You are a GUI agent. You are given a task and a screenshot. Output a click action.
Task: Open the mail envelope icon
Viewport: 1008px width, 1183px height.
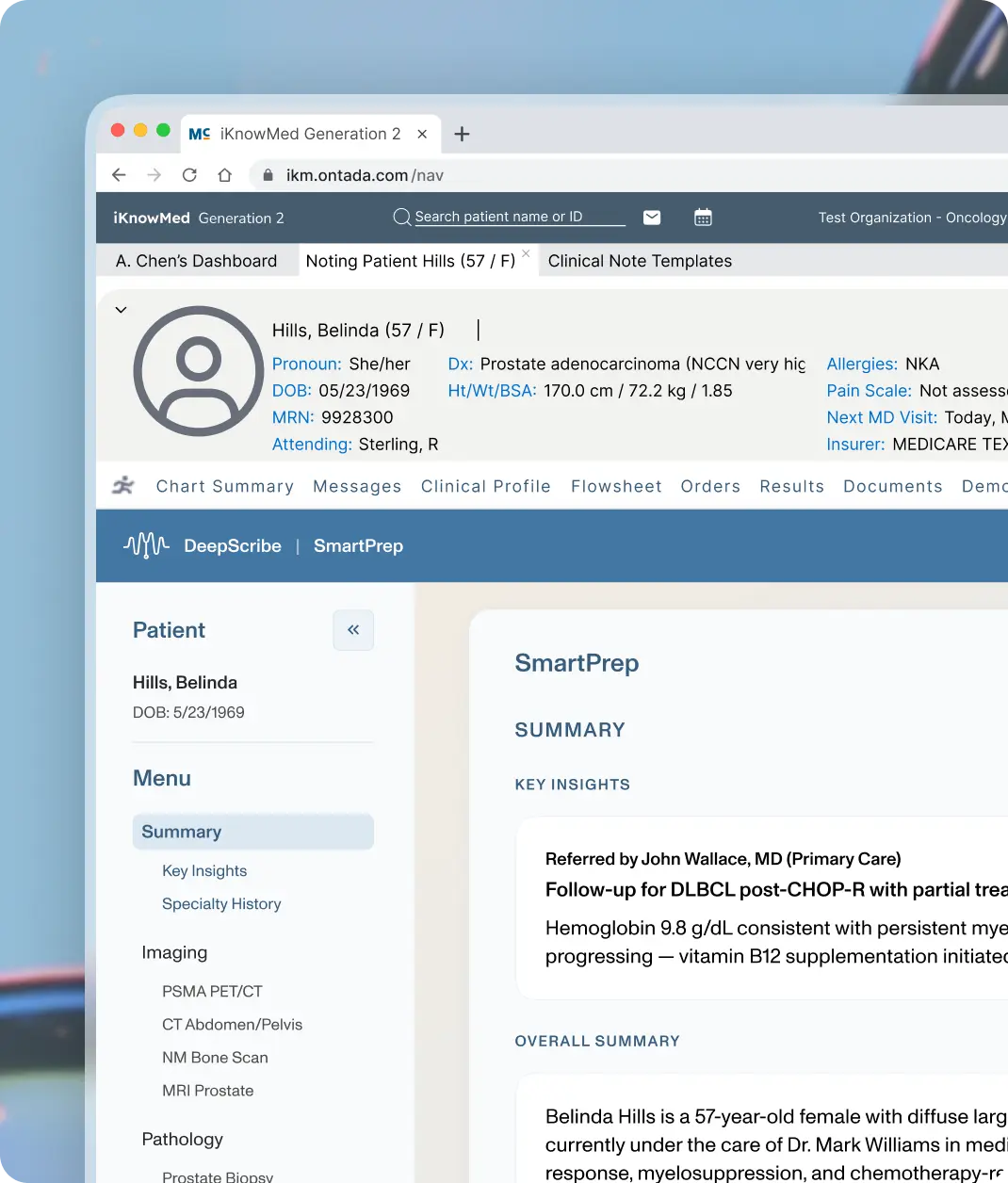coord(652,218)
